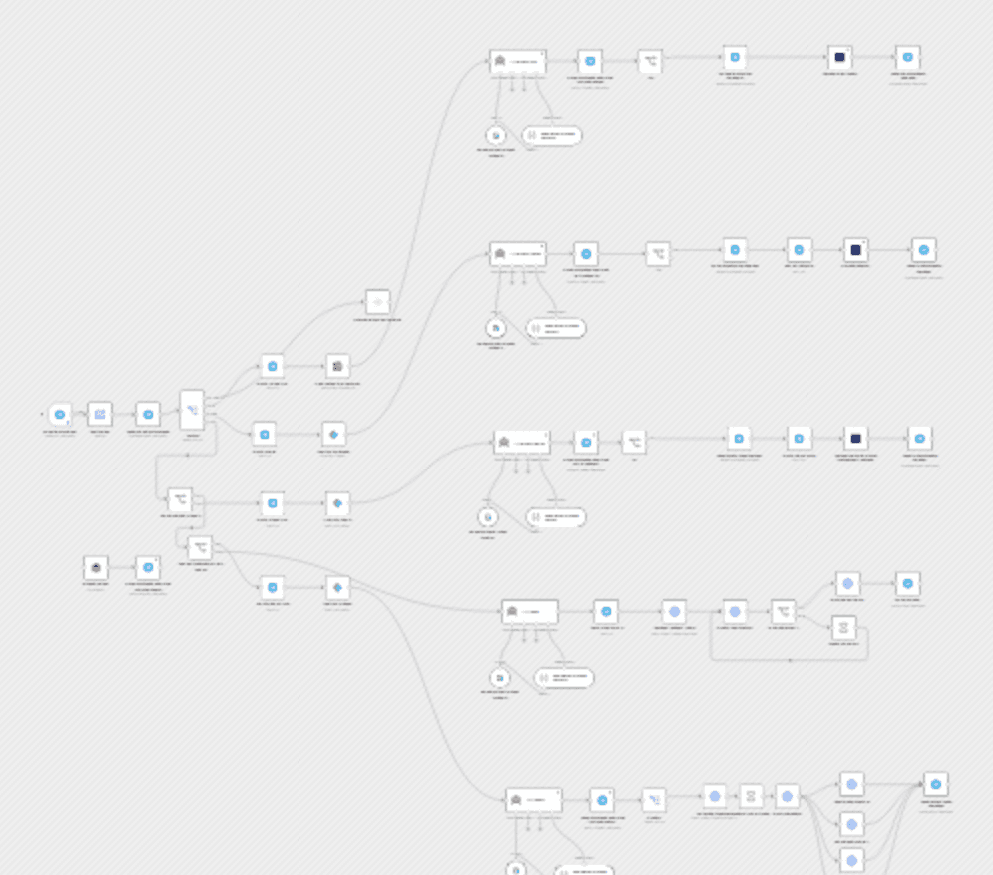This screenshot has height=875, width=993.
Task: Select the third-row AI agent node
Action: coord(522,443)
